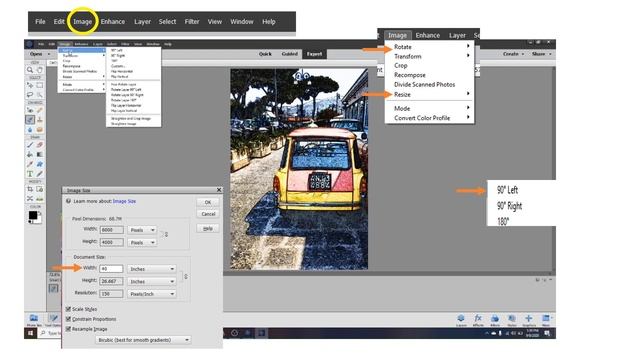Toggle the Constrain Proportions checkbox
Image resolution: width=640 pixels, height=360 pixels.
[x=69, y=319]
